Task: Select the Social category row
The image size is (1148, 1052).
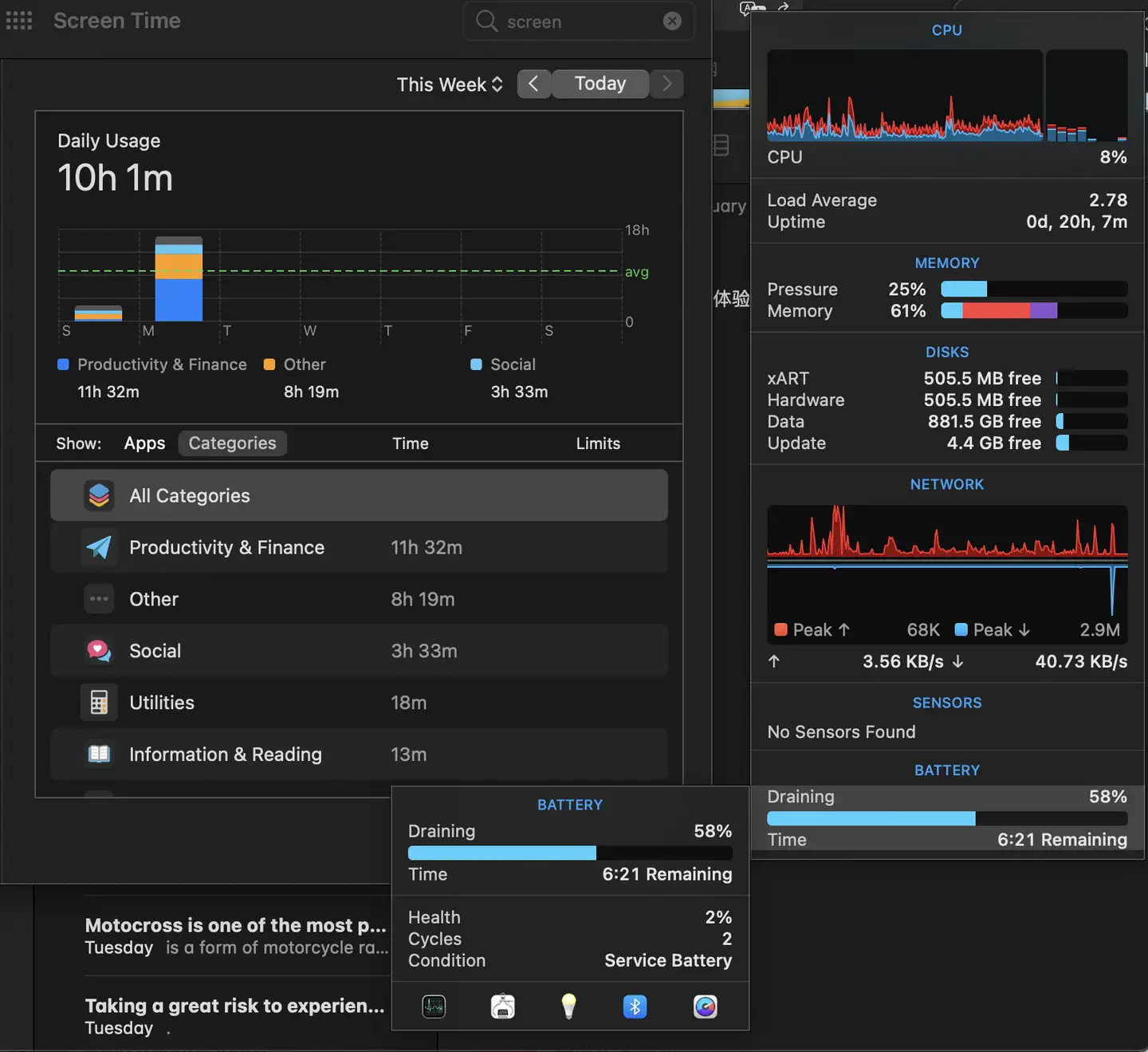Action: coord(359,651)
